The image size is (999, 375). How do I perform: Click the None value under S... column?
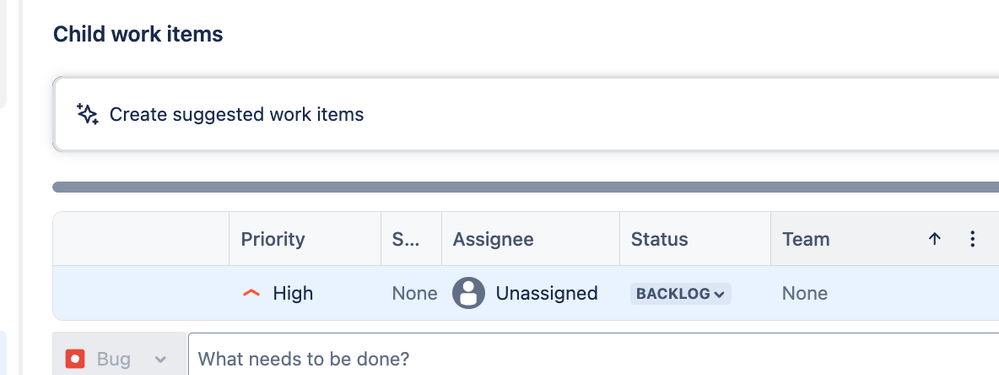(x=415, y=294)
